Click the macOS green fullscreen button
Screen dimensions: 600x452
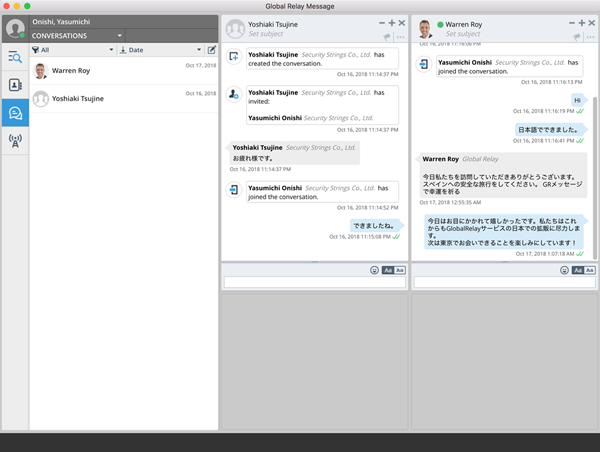click(27, 6)
